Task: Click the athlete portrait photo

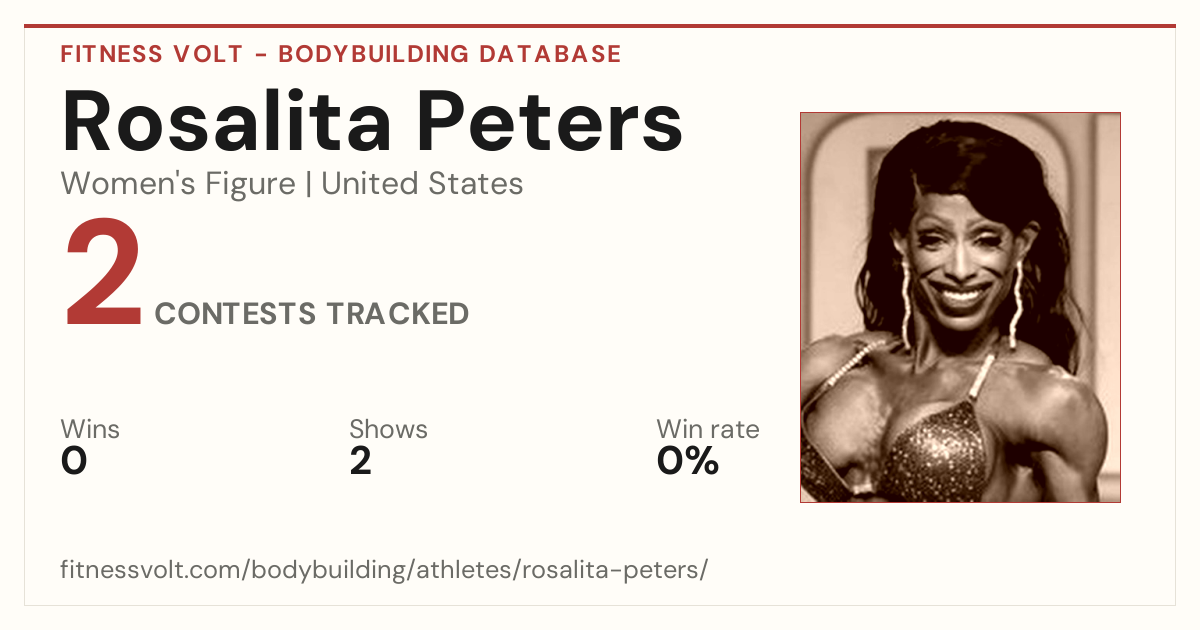Action: (x=960, y=307)
